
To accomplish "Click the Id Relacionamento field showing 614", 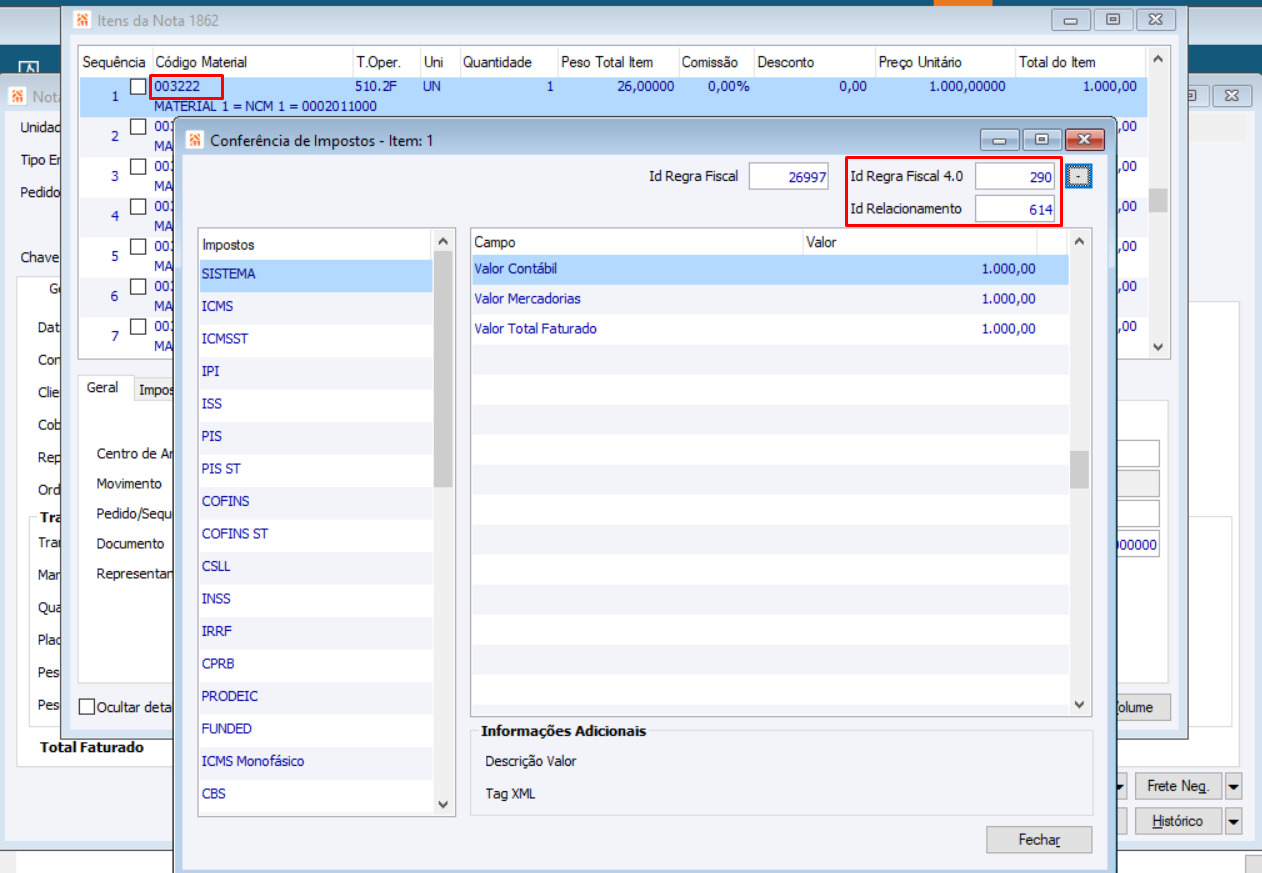I will (1015, 209).
